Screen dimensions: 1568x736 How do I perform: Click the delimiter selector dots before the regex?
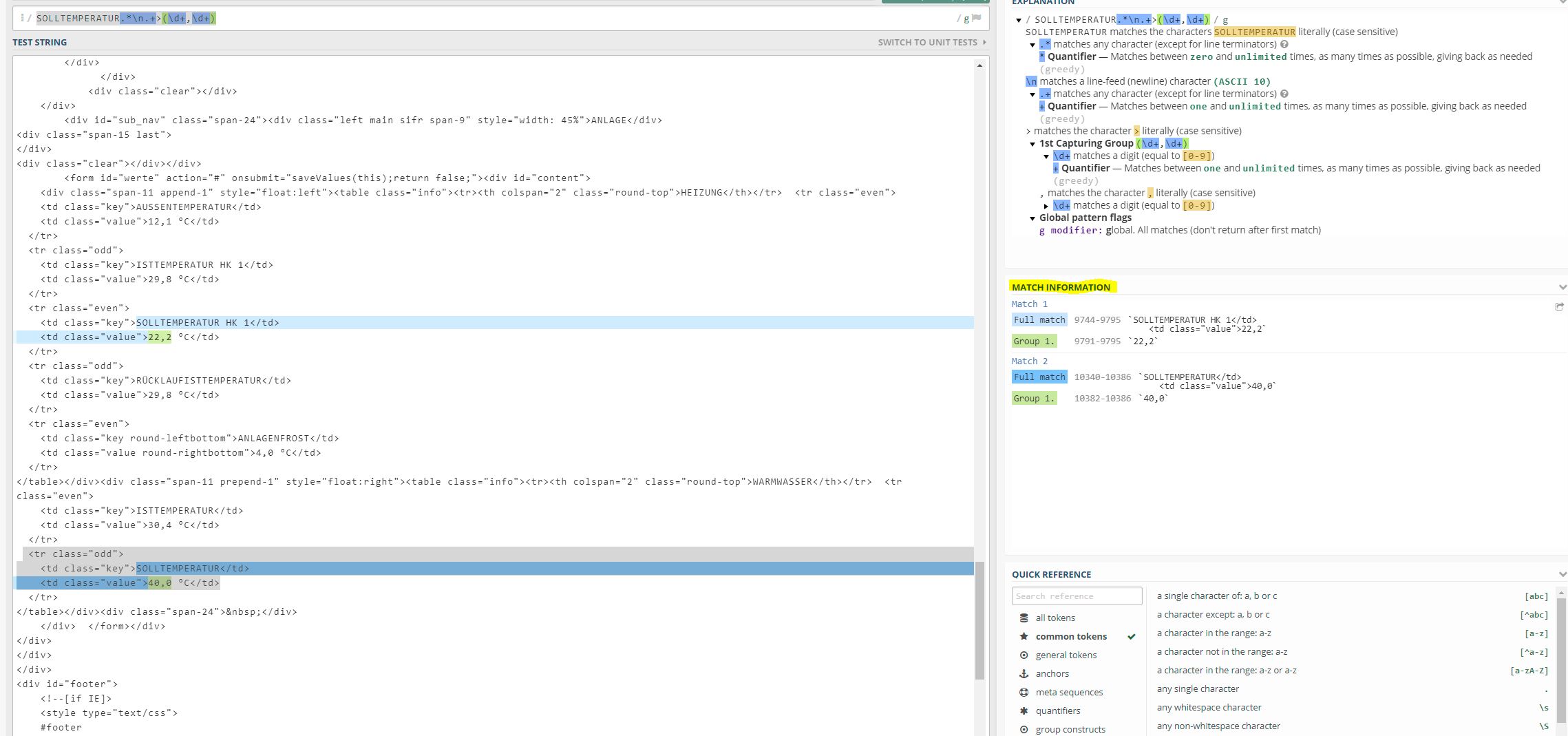pos(23,18)
